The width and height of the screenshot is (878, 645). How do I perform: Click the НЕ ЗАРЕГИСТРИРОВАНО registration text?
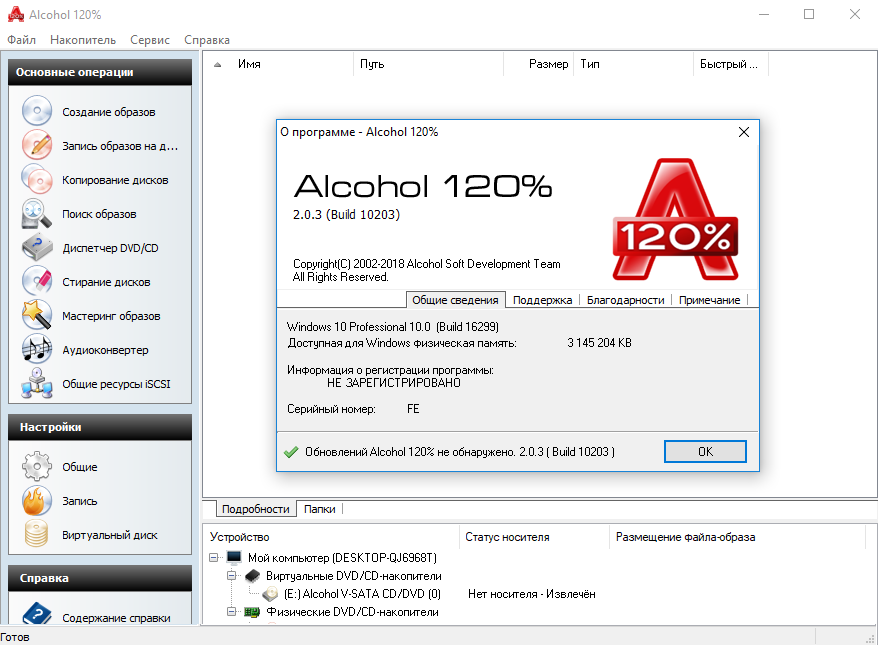(x=394, y=383)
